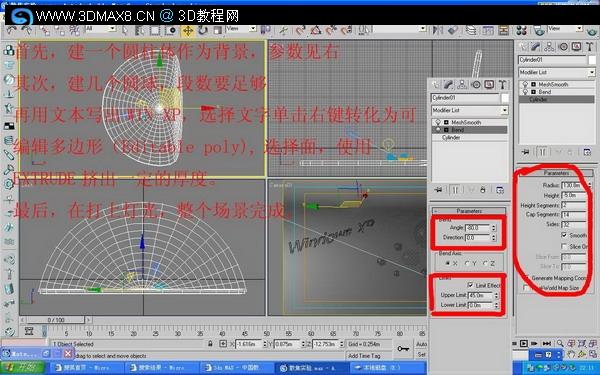The height and width of the screenshot is (375, 600).
Task: Pin the stack in the Cylinder-selected panel
Action: point(526,152)
